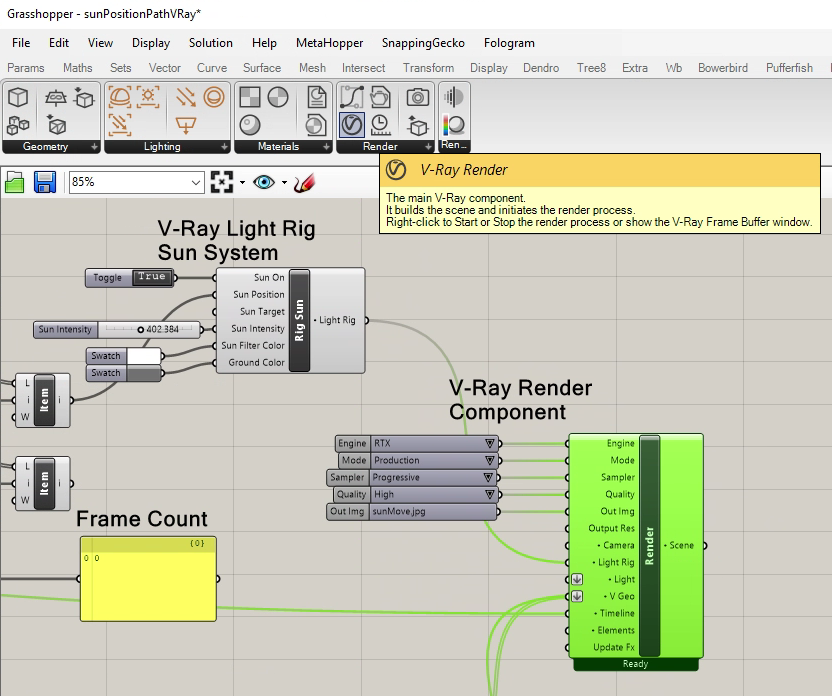Select the half-shaded circle material icon
Screen dimensions: 832x696
point(278,98)
